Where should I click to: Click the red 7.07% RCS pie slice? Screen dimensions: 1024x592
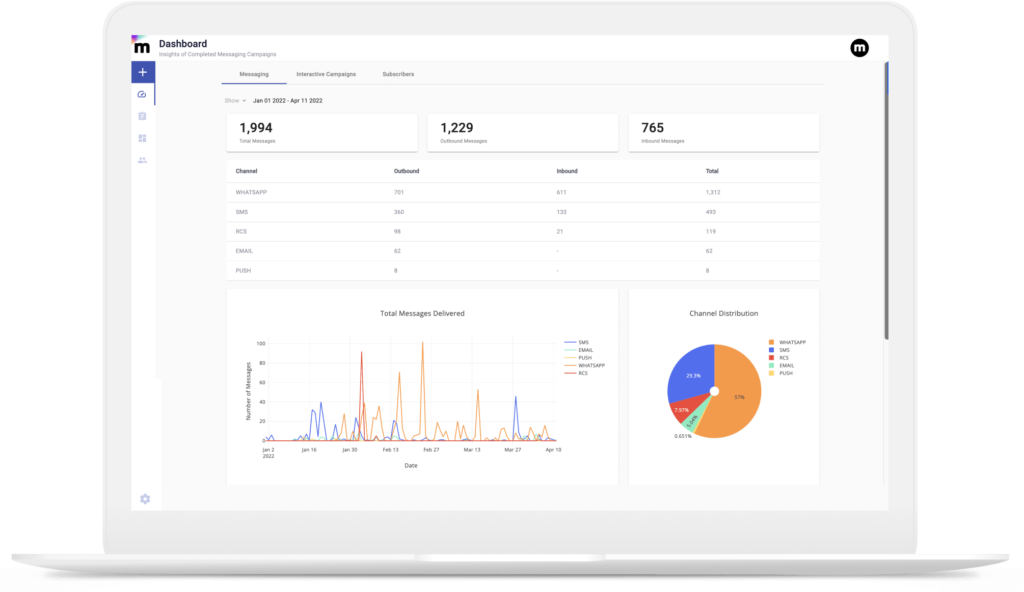coord(684,409)
